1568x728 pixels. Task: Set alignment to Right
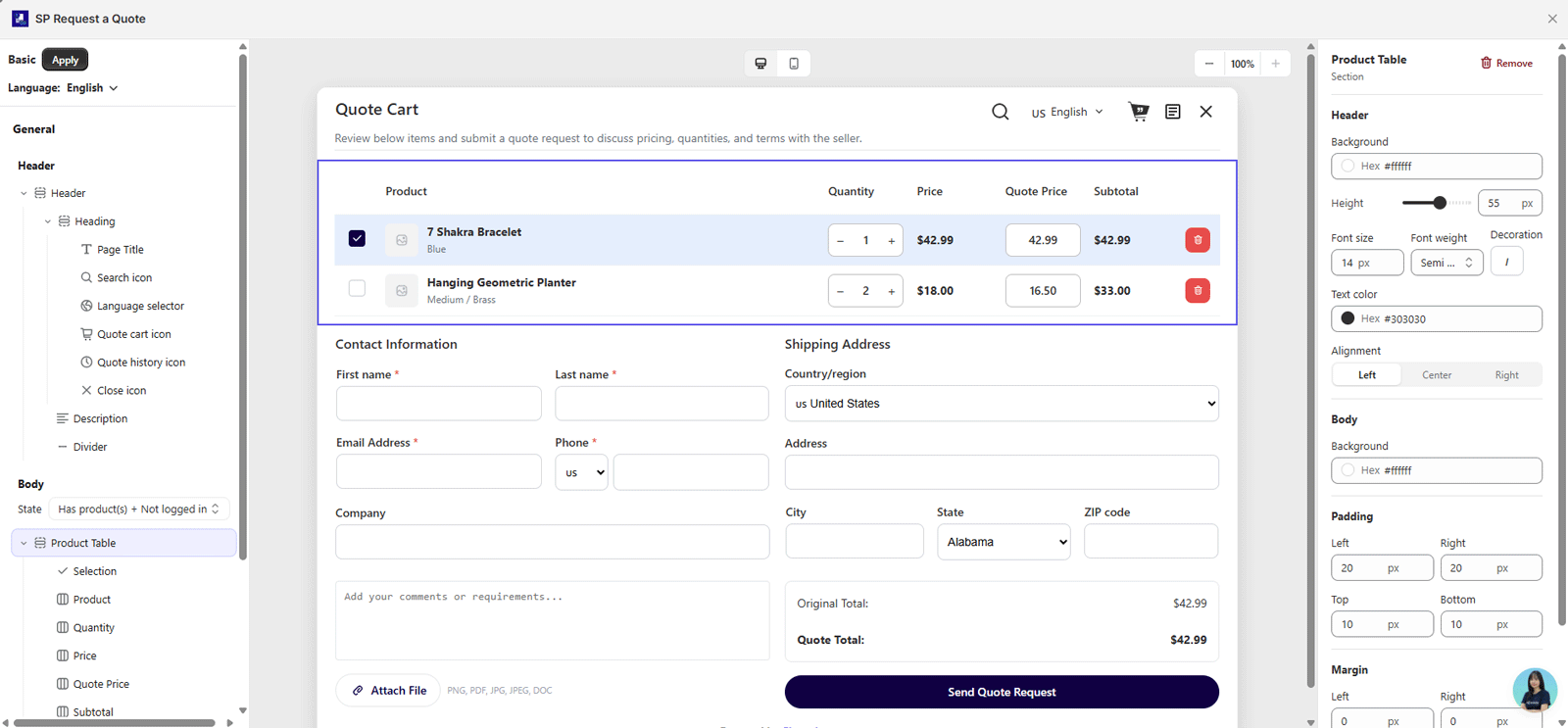click(1506, 375)
